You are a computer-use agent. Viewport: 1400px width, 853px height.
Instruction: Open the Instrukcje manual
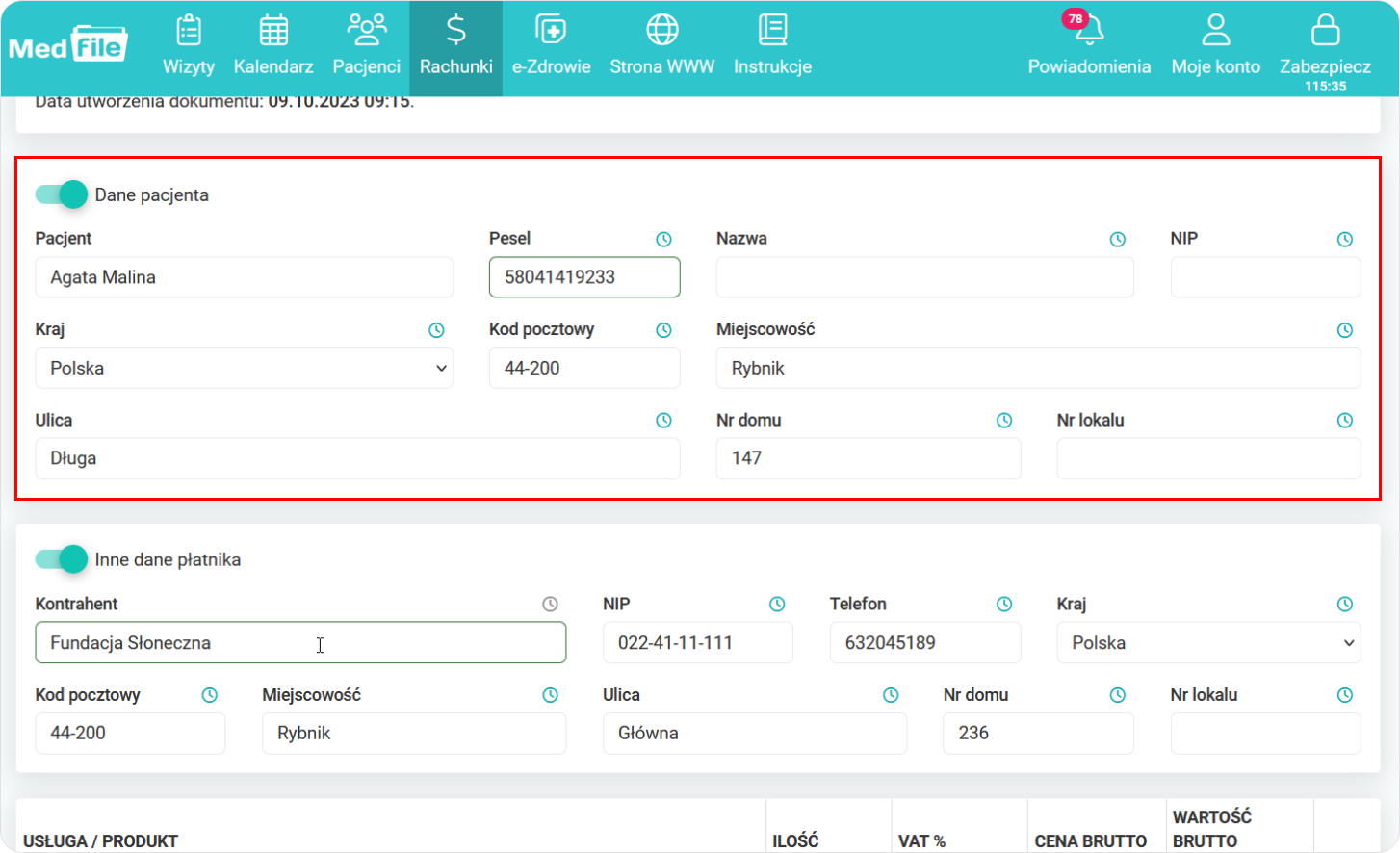(x=772, y=46)
